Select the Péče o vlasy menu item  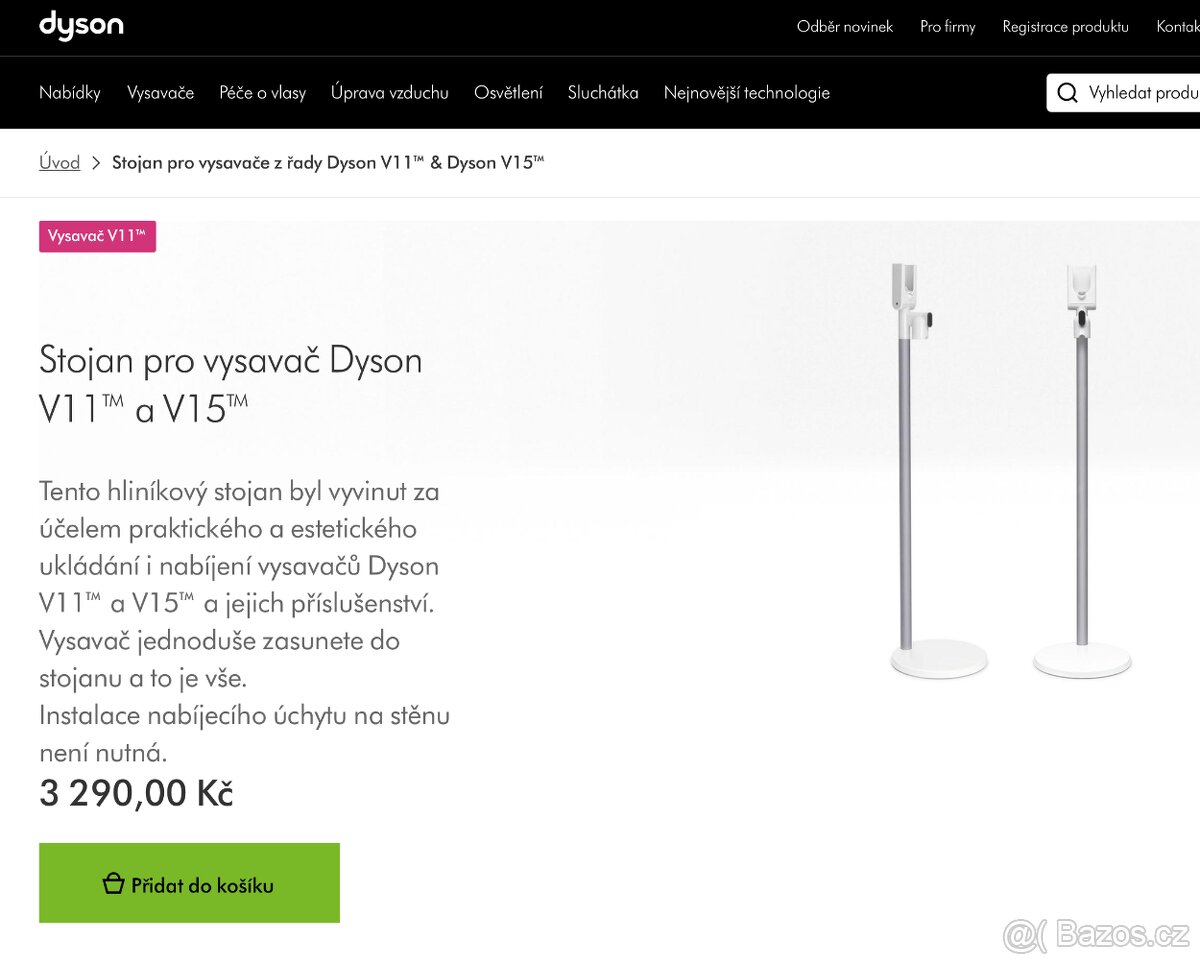point(263,92)
